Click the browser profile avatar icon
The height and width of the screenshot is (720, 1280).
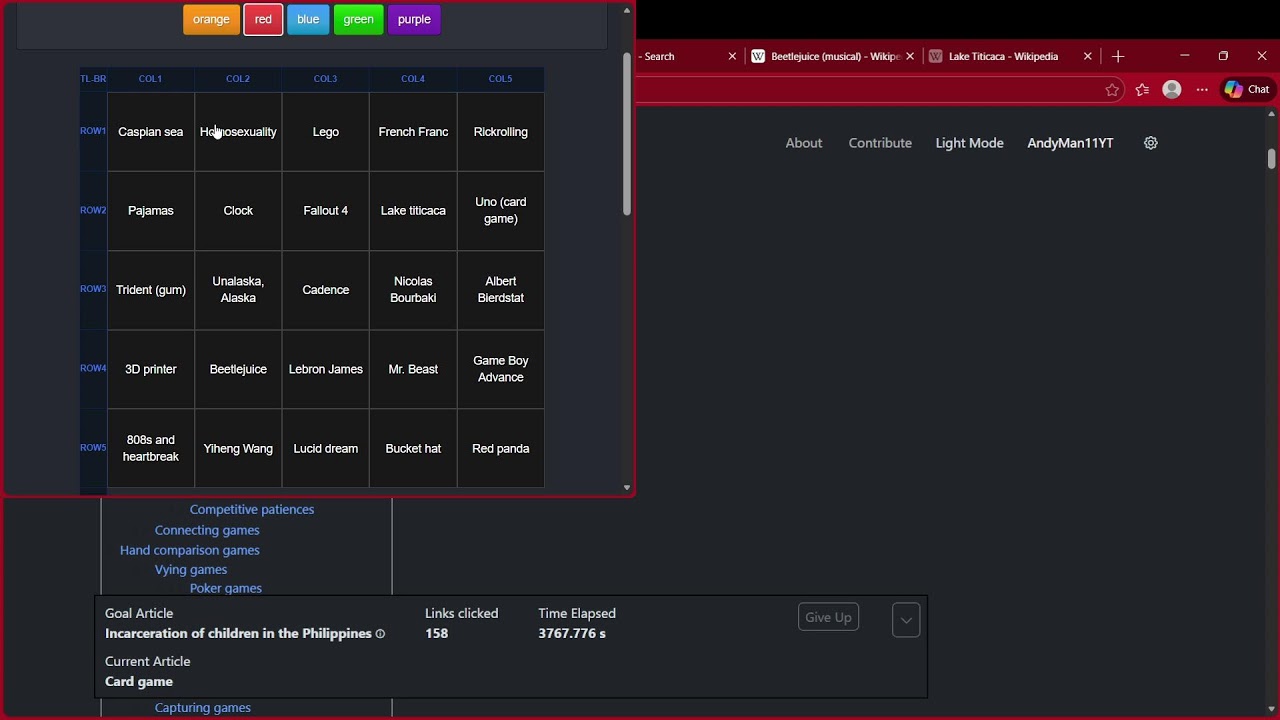[x=1172, y=90]
